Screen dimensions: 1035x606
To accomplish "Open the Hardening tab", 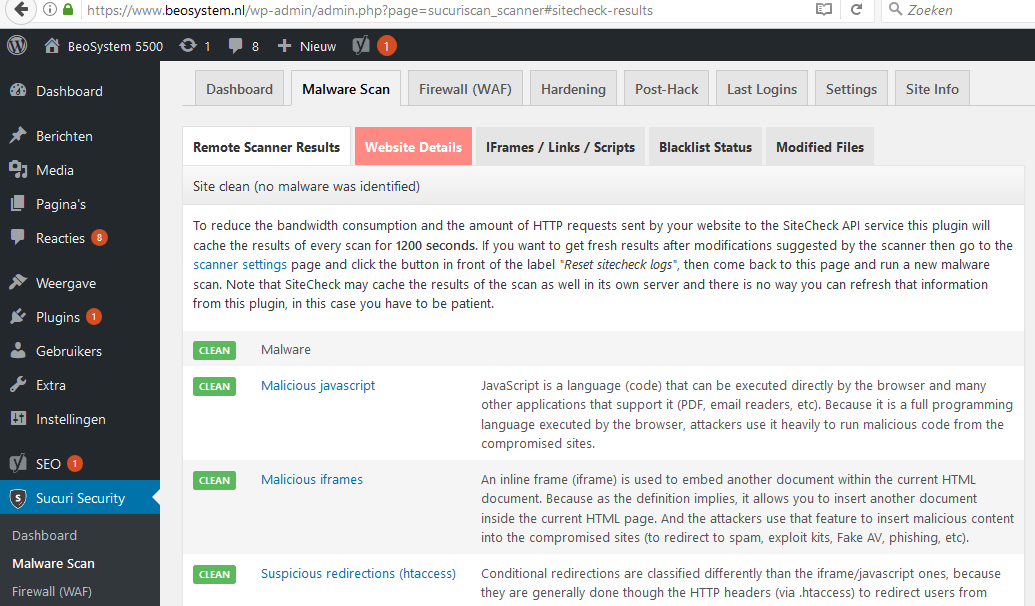I will tap(573, 88).
